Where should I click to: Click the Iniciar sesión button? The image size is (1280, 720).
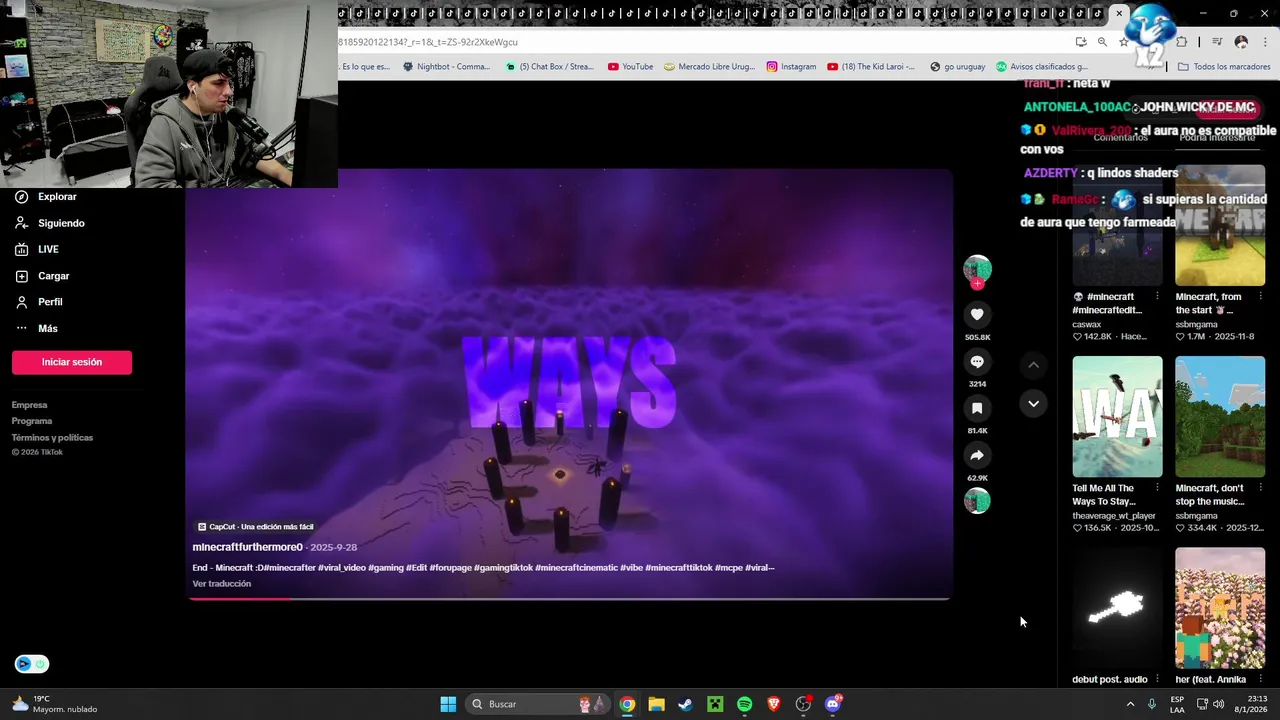(72, 362)
